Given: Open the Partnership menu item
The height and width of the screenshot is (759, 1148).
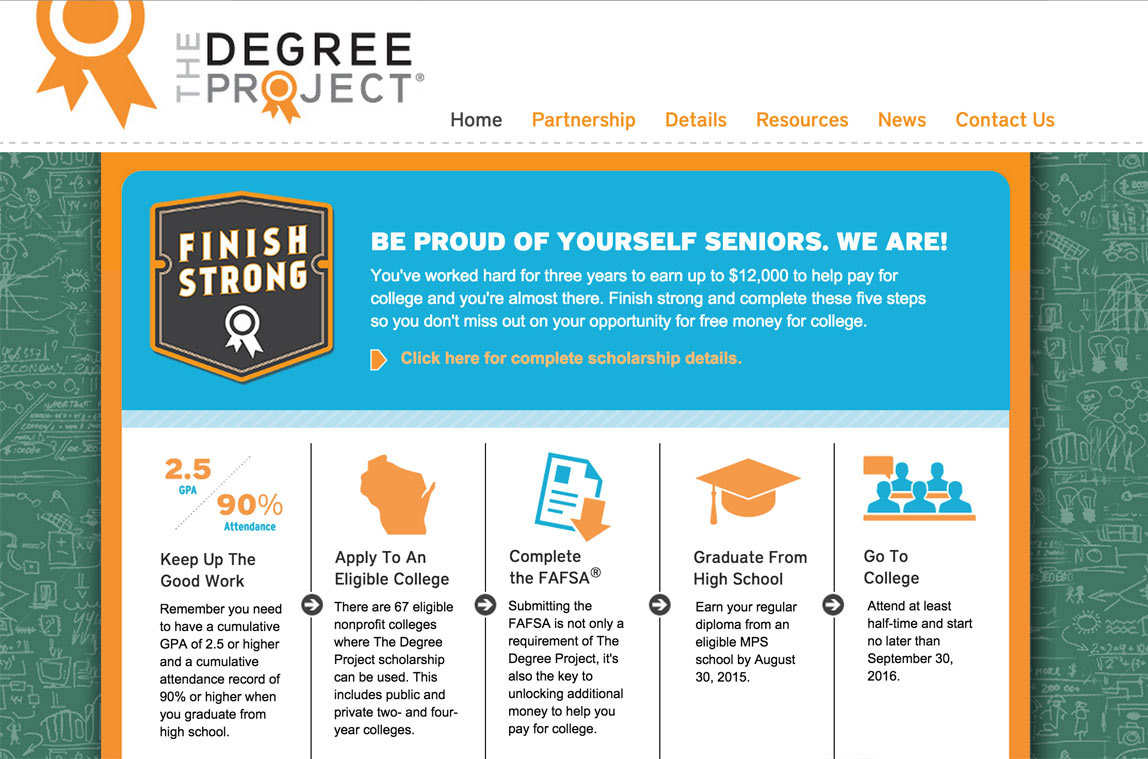Looking at the screenshot, I should coord(583,120).
